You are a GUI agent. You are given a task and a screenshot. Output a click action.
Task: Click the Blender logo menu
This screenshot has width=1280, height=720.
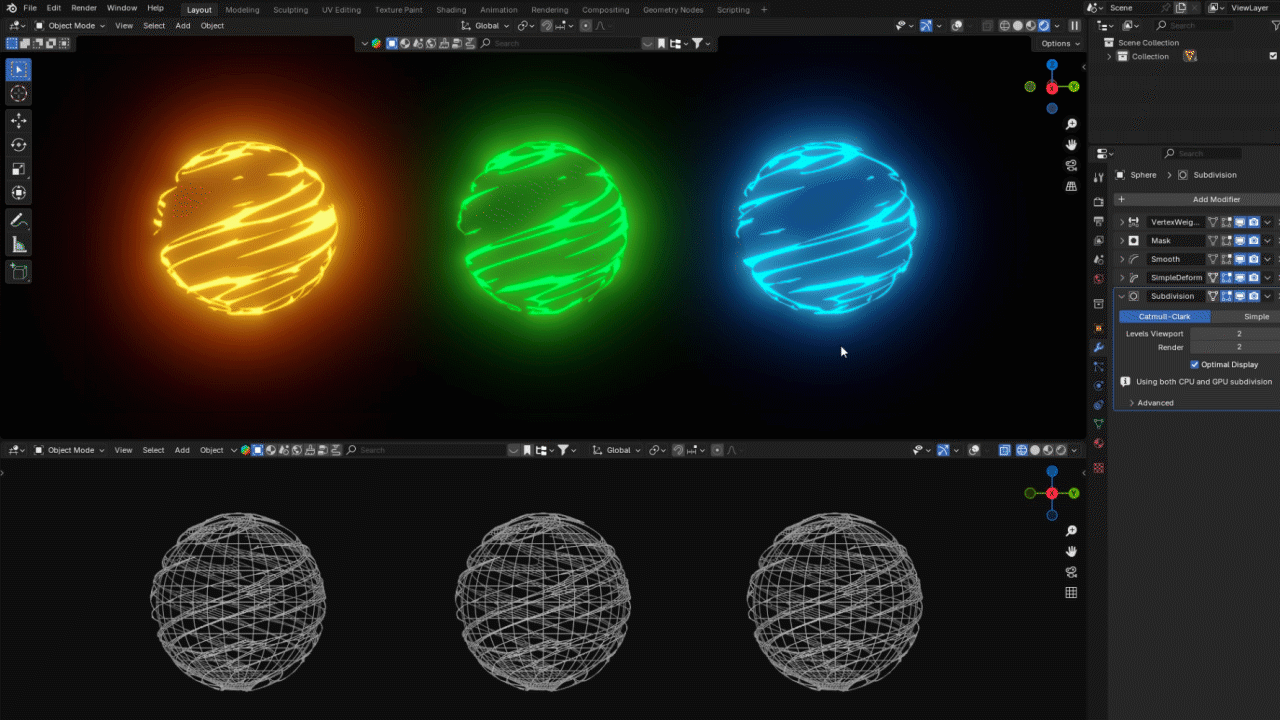11,8
